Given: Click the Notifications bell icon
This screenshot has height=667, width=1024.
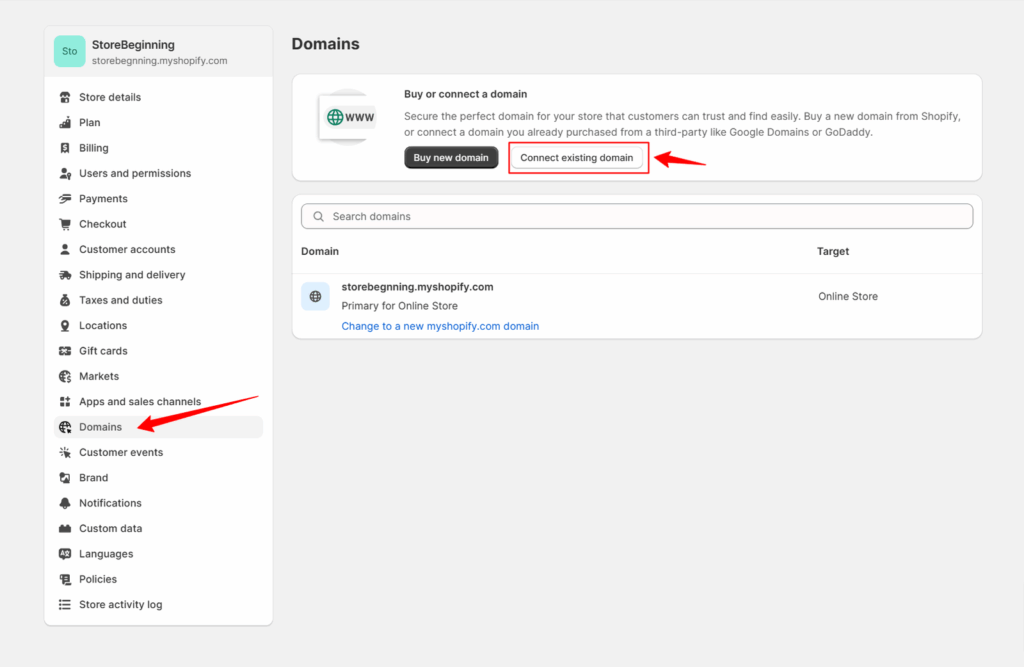Looking at the screenshot, I should [x=65, y=503].
